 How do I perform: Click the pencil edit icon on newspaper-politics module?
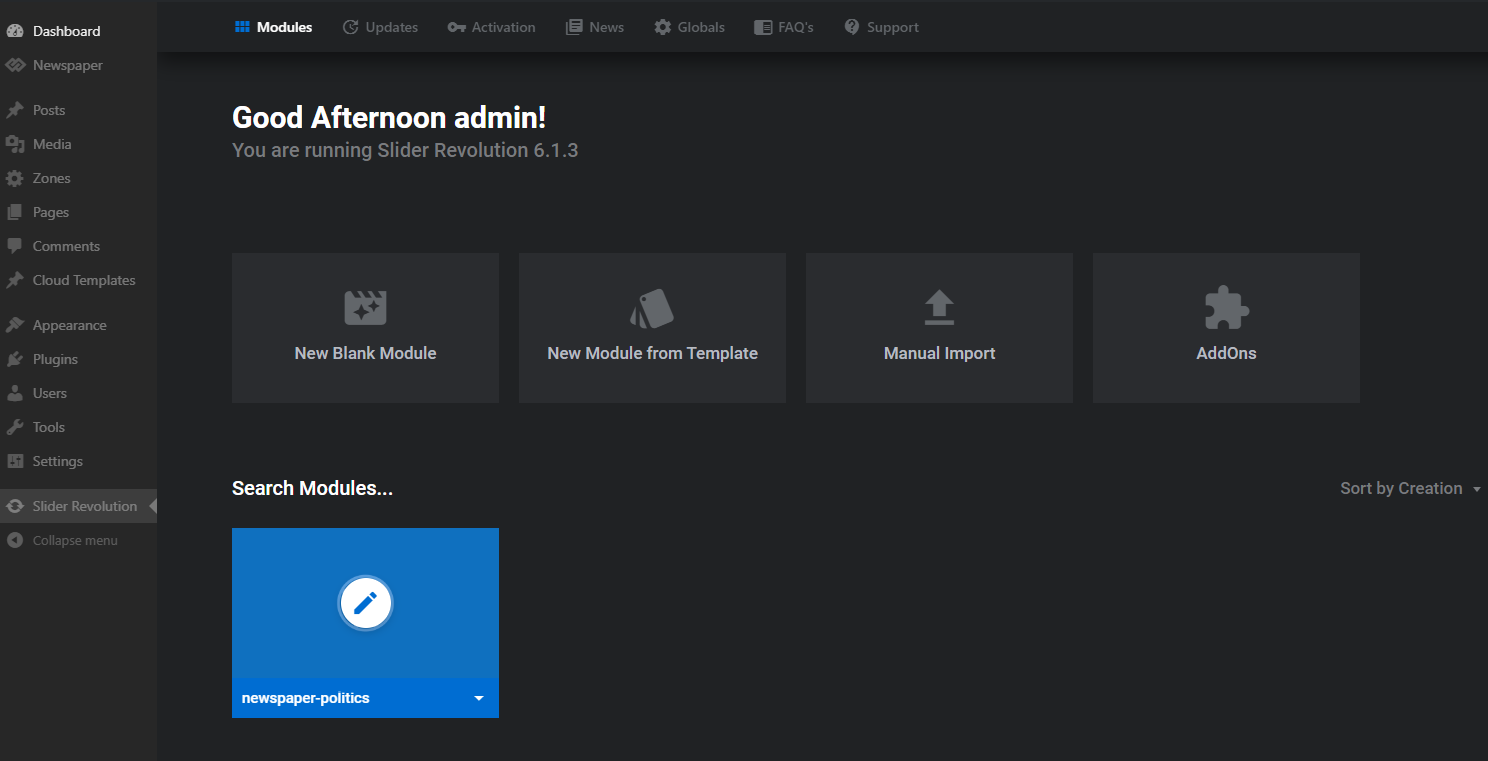point(365,603)
